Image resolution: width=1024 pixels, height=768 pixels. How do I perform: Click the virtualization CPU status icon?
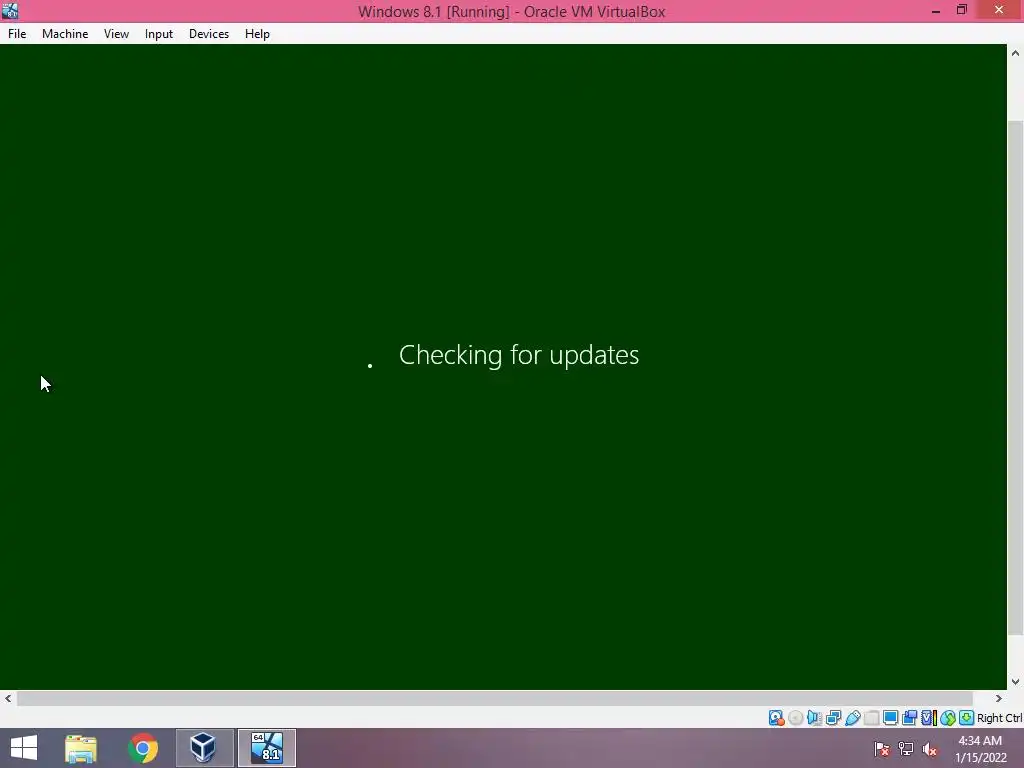(x=929, y=718)
